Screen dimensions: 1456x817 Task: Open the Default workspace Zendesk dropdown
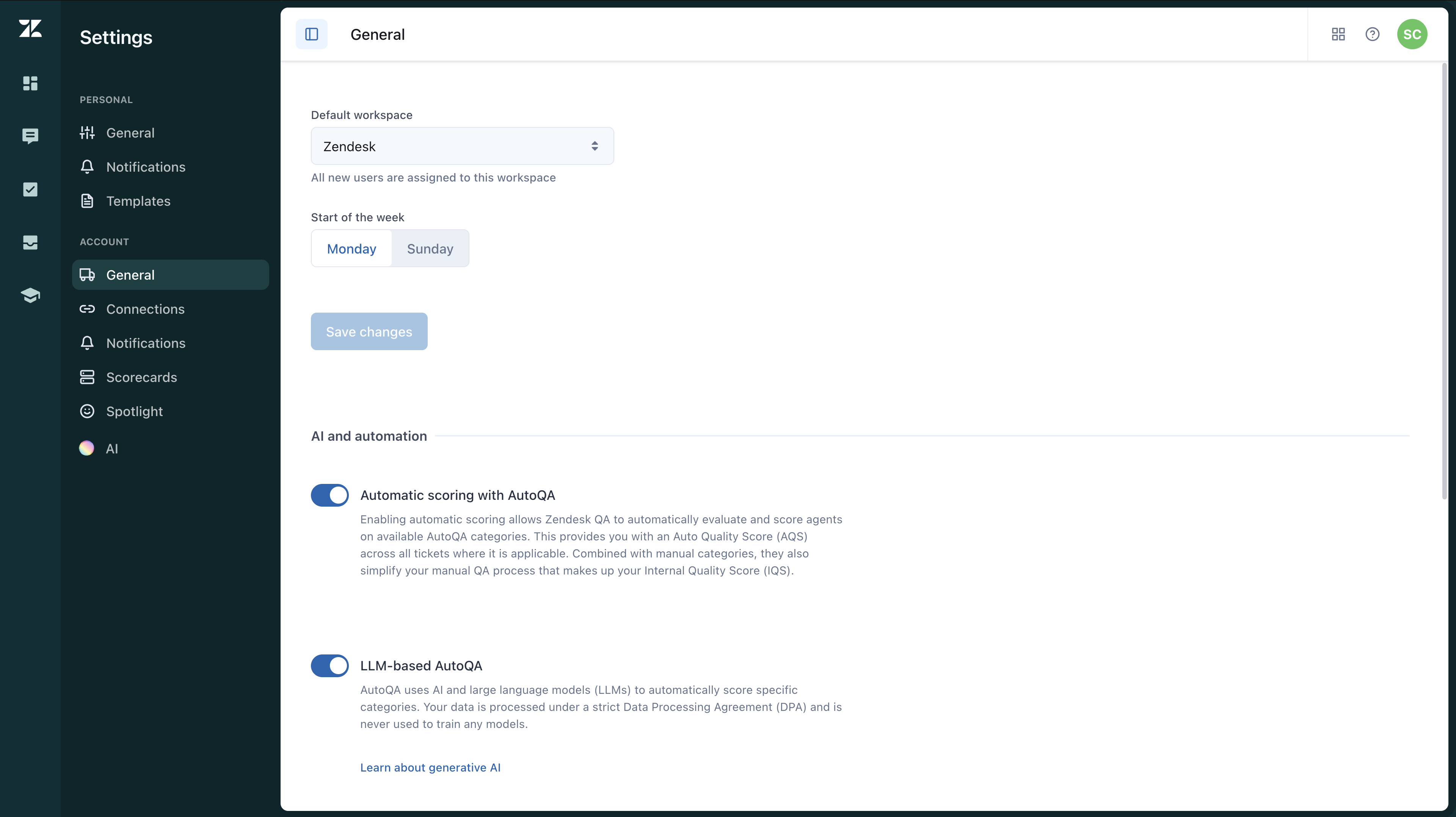[462, 146]
